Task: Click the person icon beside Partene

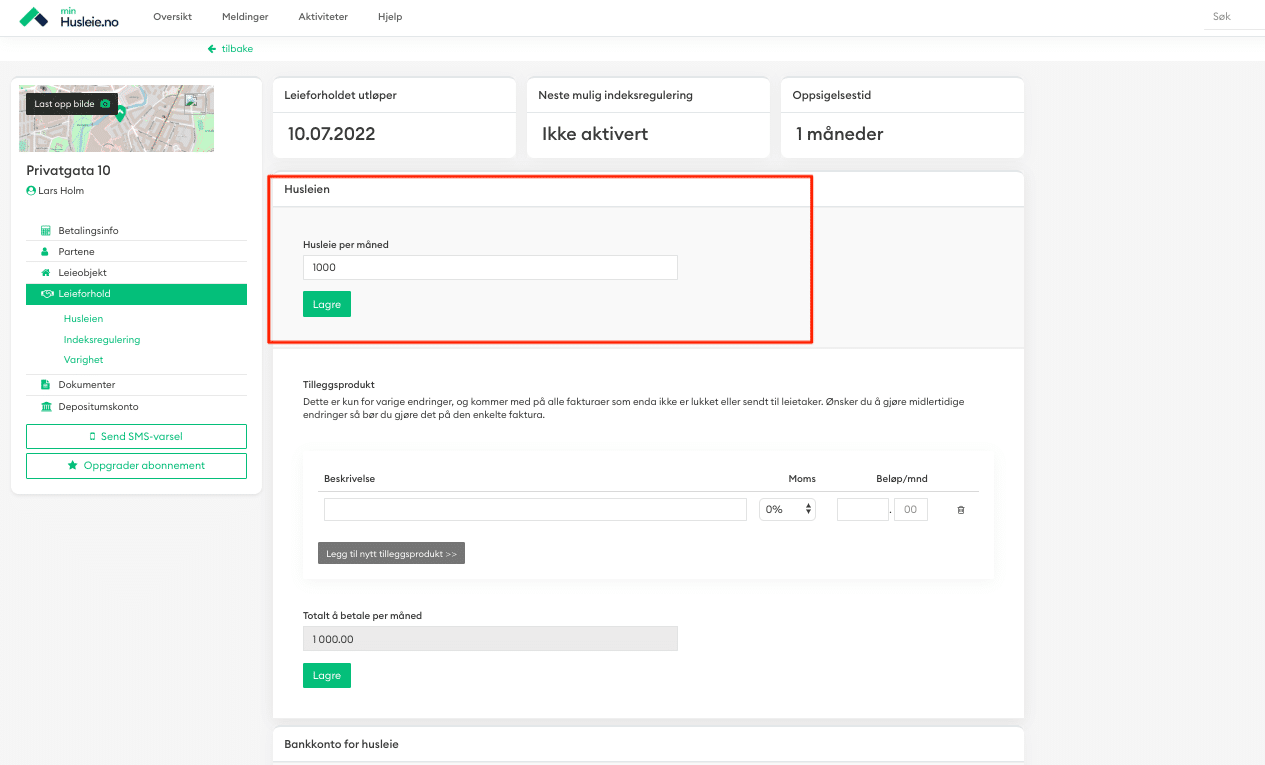Action: point(45,252)
